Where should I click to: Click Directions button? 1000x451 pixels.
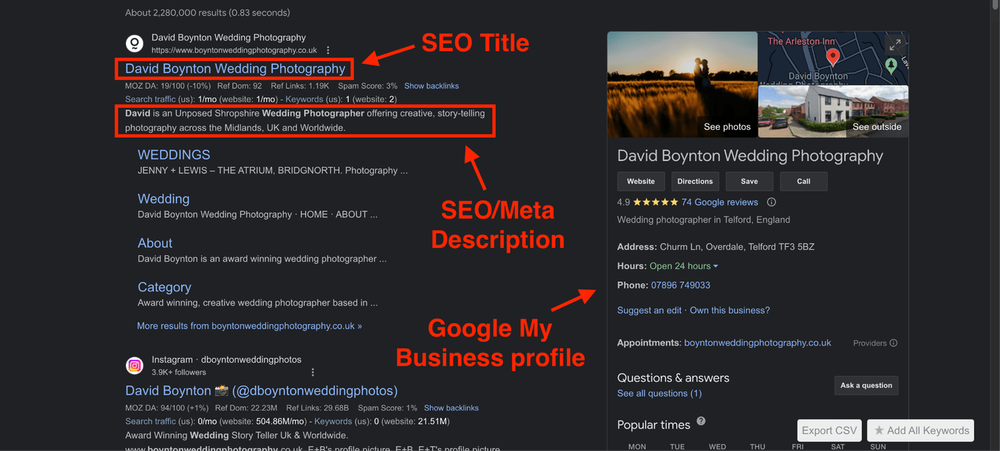[x=695, y=181]
